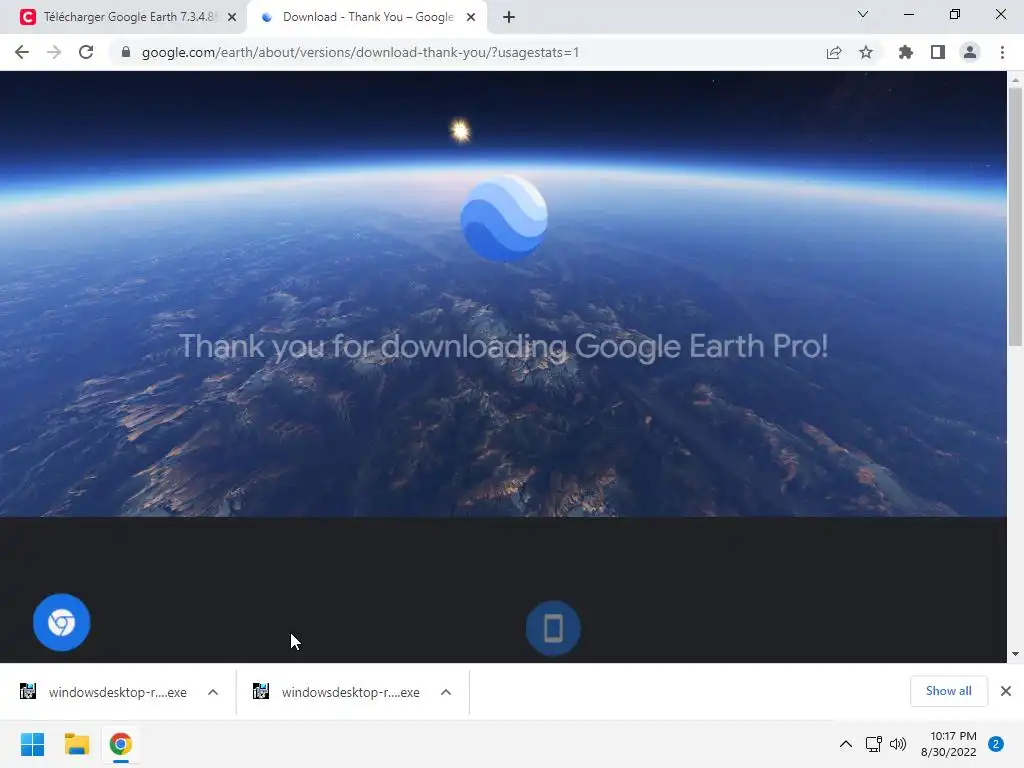1024x768 pixels.
Task: Open the tab search chevron
Action: tap(863, 14)
